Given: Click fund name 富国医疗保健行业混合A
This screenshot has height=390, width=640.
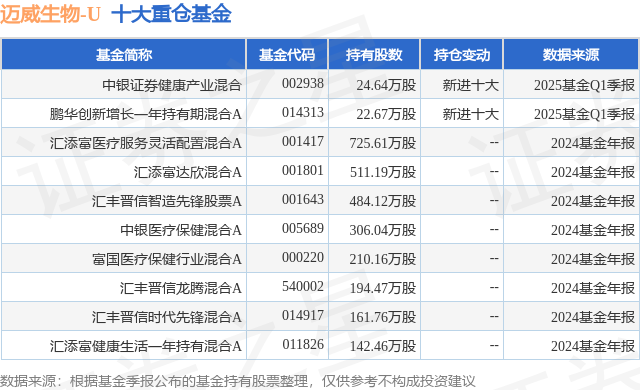Looking at the screenshot, I should coord(167,259).
